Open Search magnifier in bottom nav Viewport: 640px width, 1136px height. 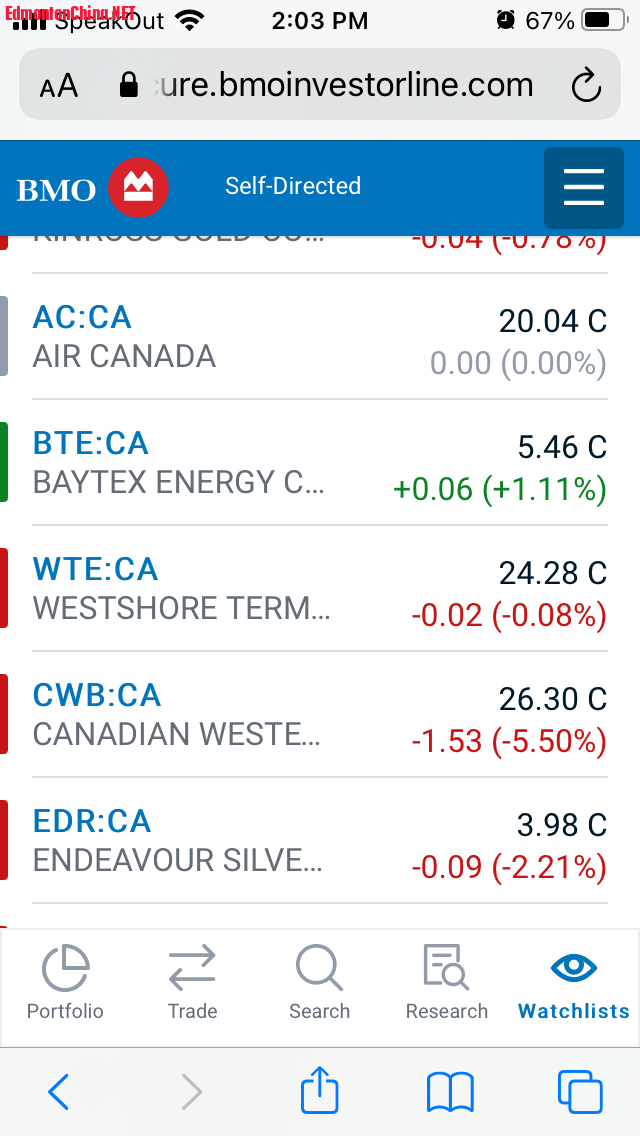[x=319, y=969]
